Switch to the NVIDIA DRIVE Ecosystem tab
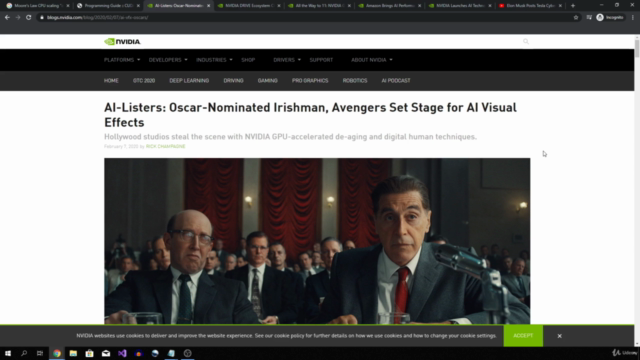 pos(249,6)
